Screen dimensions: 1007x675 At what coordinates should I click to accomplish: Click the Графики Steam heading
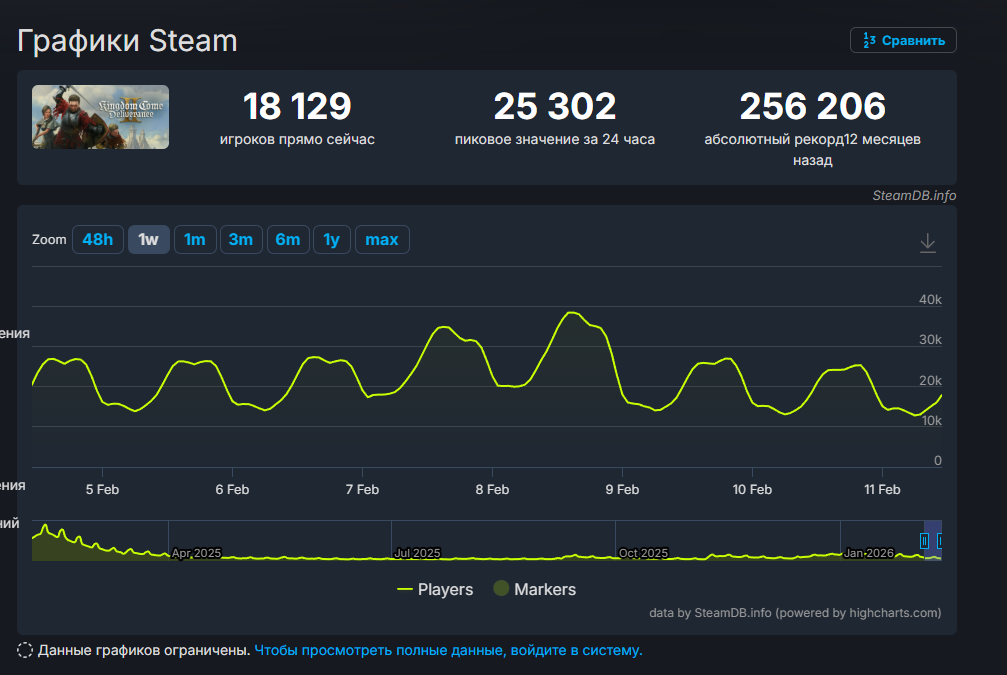[x=127, y=40]
